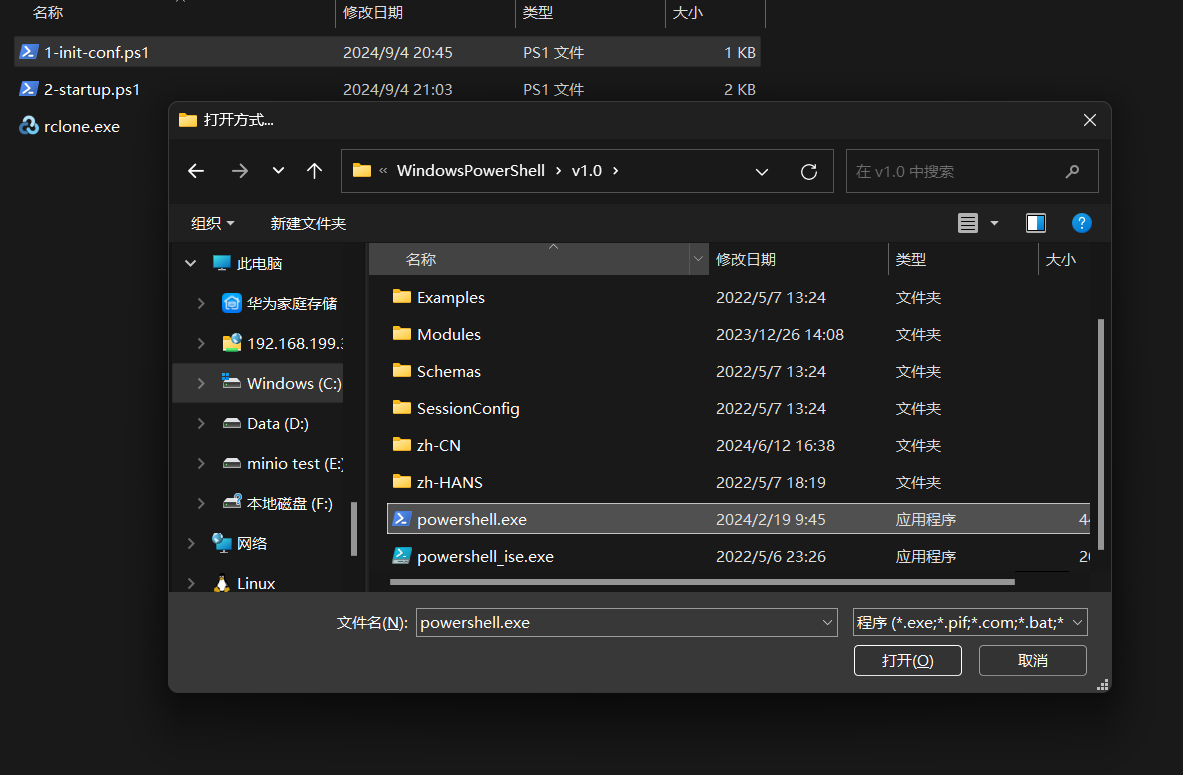Viewport: 1183px width, 775px height.
Task: Toggle the preview pane icon
Action: click(x=1036, y=223)
